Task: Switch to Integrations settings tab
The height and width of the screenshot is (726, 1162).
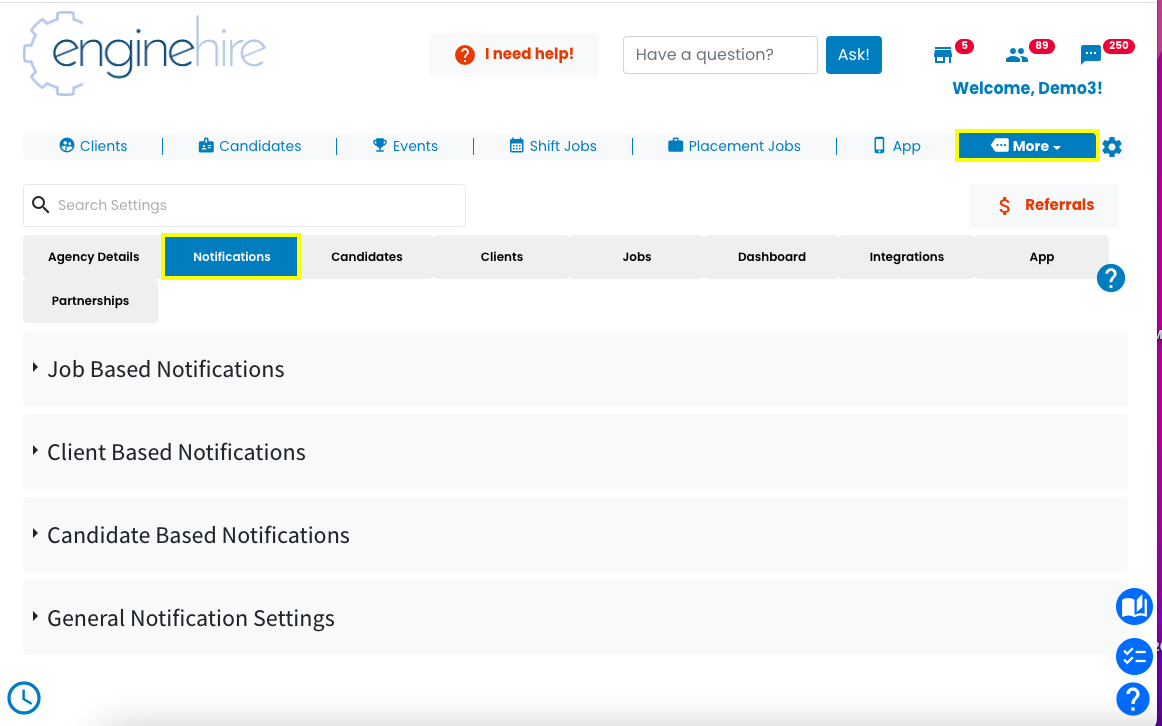Action: [x=906, y=257]
